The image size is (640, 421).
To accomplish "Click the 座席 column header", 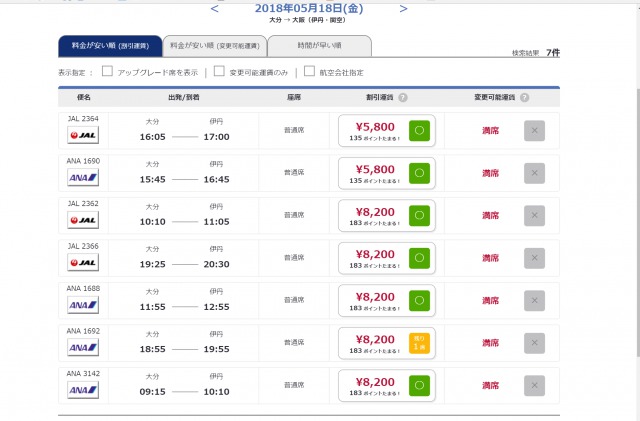I will tap(294, 97).
